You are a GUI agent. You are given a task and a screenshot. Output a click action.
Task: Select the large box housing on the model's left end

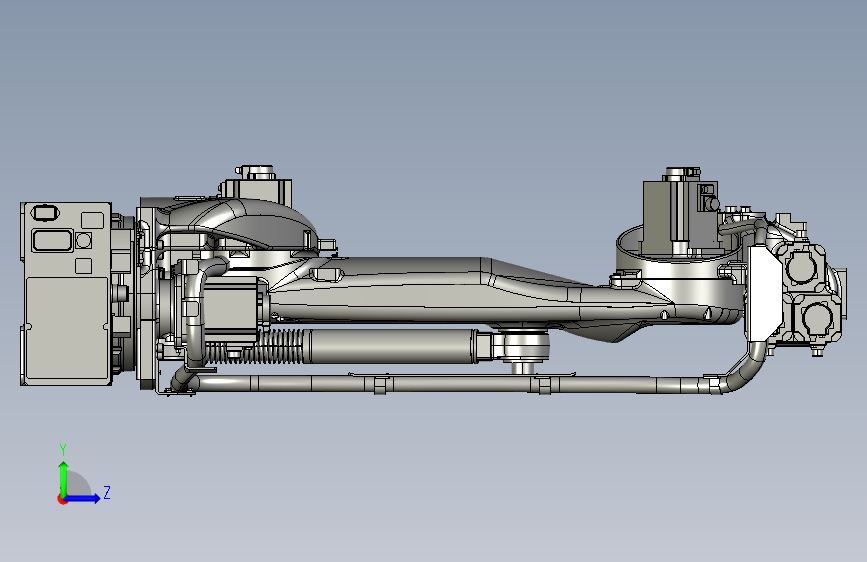[66, 294]
